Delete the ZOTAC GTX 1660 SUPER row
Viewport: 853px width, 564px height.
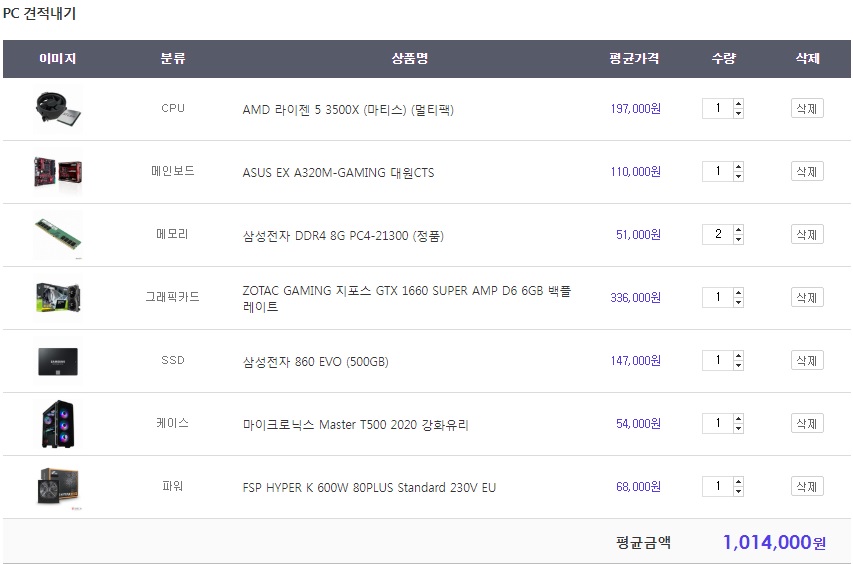807,298
